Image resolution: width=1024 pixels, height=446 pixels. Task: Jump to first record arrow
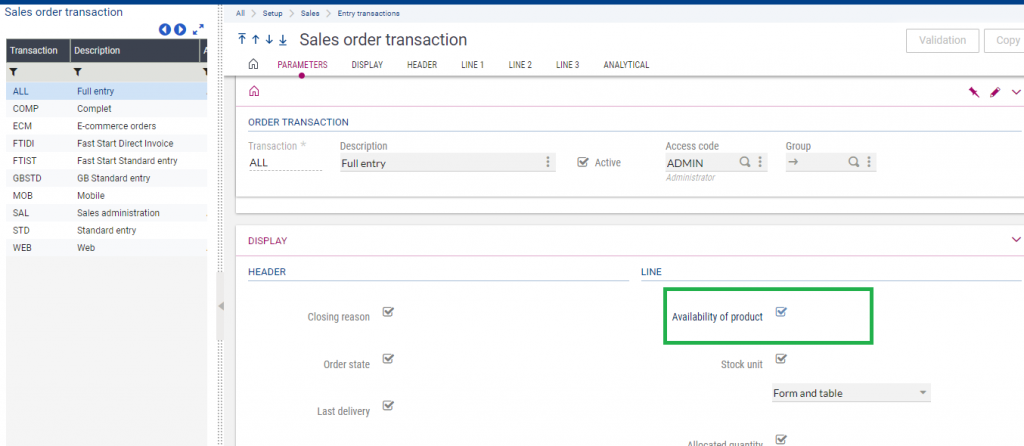pos(242,40)
